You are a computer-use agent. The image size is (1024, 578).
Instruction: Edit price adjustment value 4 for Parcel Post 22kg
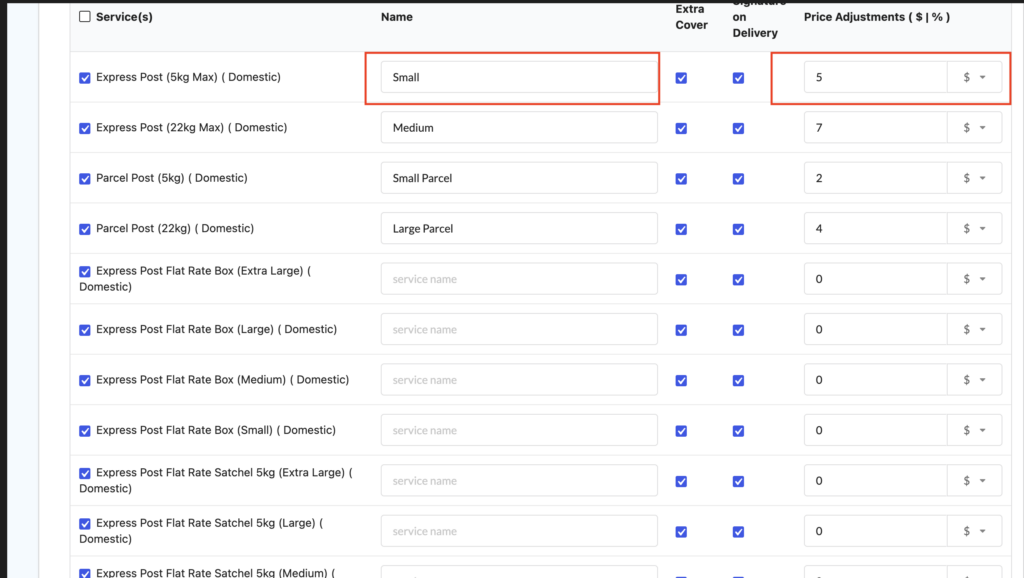point(876,228)
